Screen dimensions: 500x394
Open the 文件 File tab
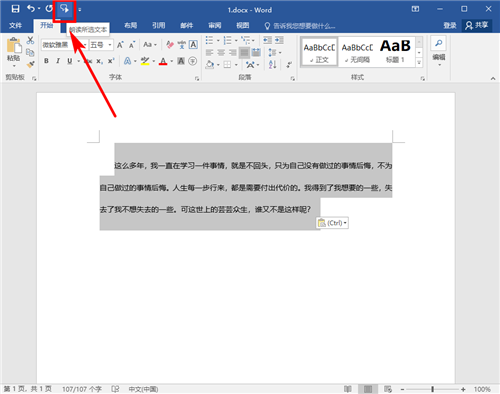[15, 26]
